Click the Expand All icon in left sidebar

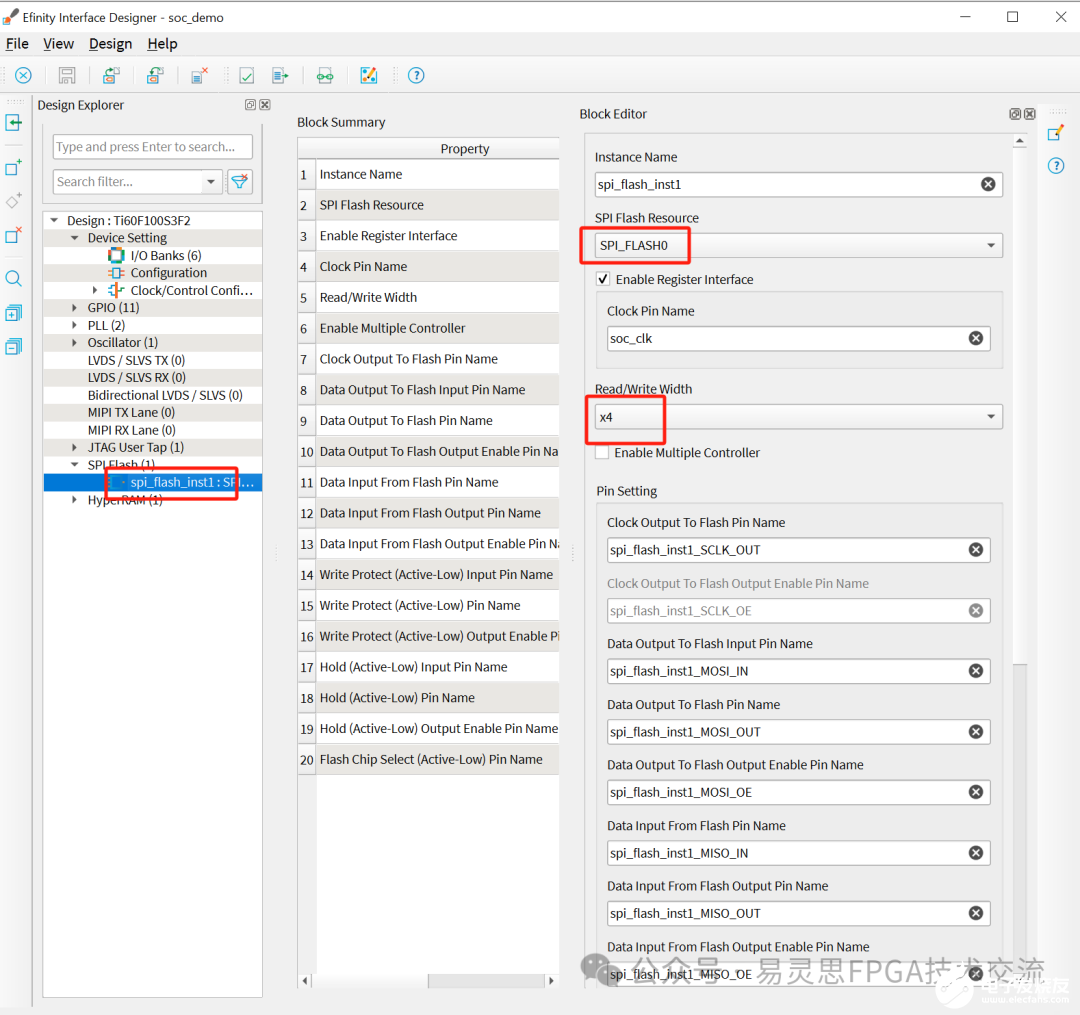click(14, 313)
